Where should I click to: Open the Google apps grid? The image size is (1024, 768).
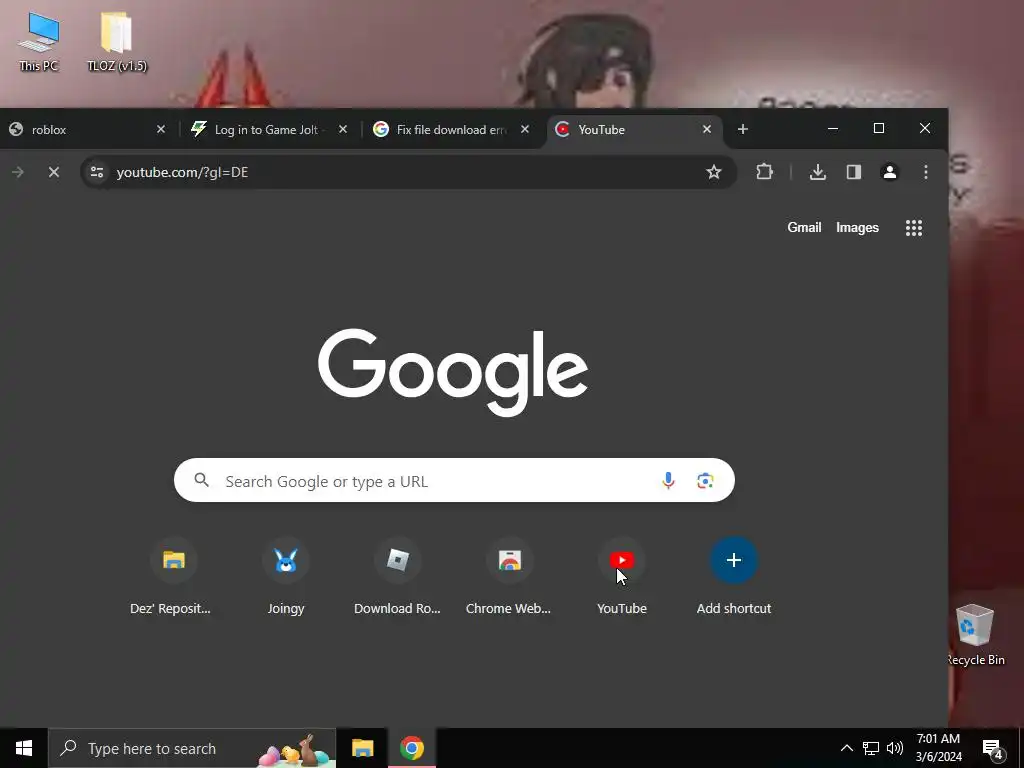(914, 228)
